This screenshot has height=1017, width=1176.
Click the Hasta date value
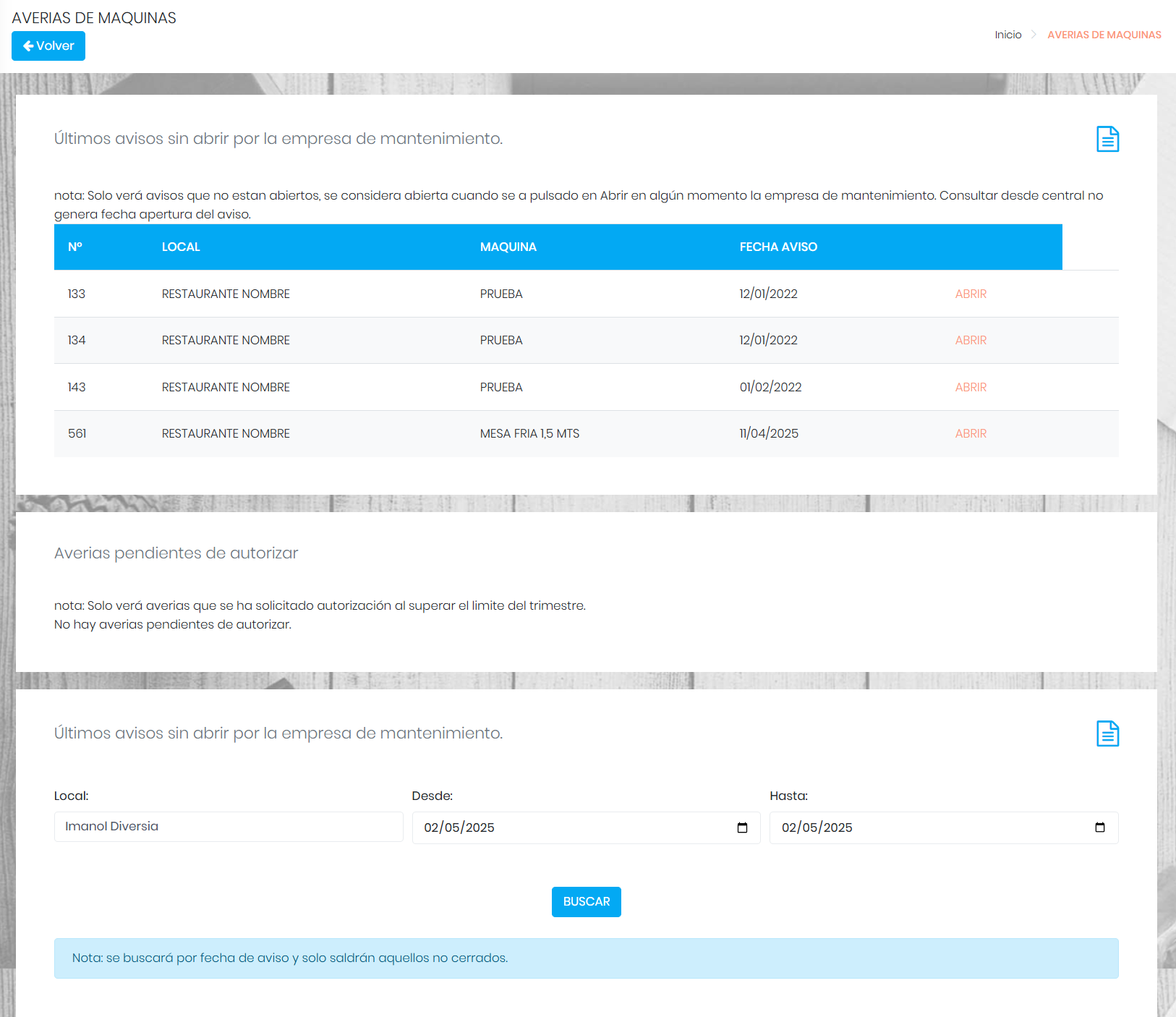[x=817, y=827]
